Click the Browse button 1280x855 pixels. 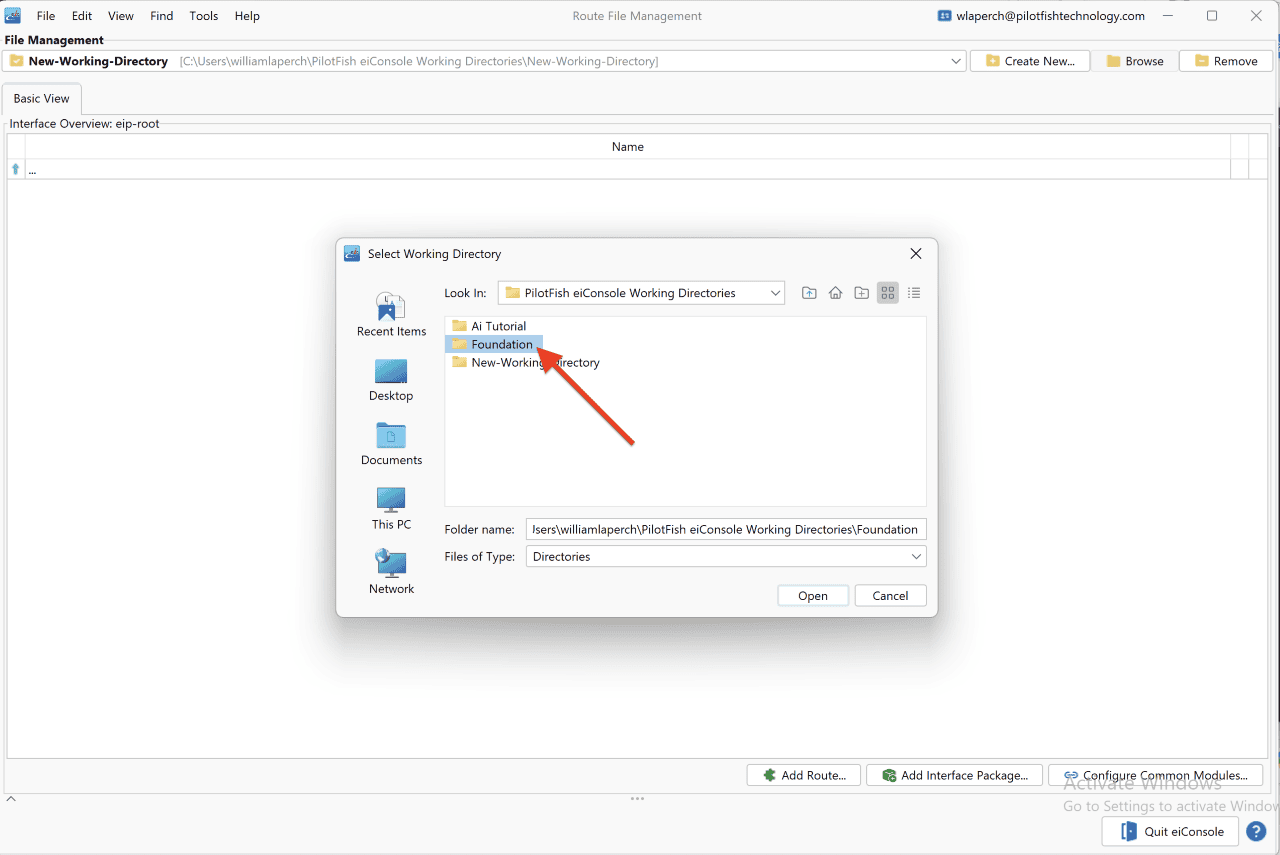coord(1135,61)
